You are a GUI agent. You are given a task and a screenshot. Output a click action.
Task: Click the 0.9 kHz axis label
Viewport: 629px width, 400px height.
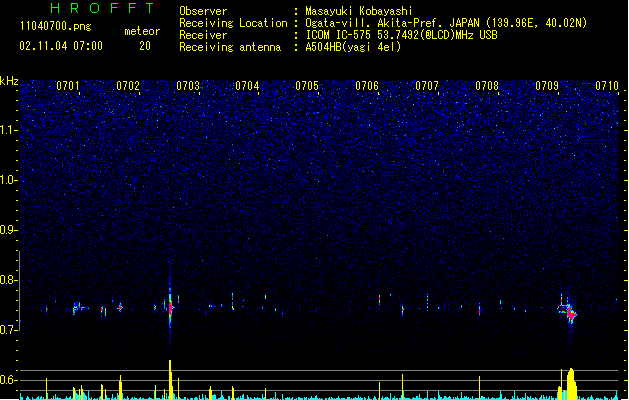pyautogui.click(x=8, y=230)
